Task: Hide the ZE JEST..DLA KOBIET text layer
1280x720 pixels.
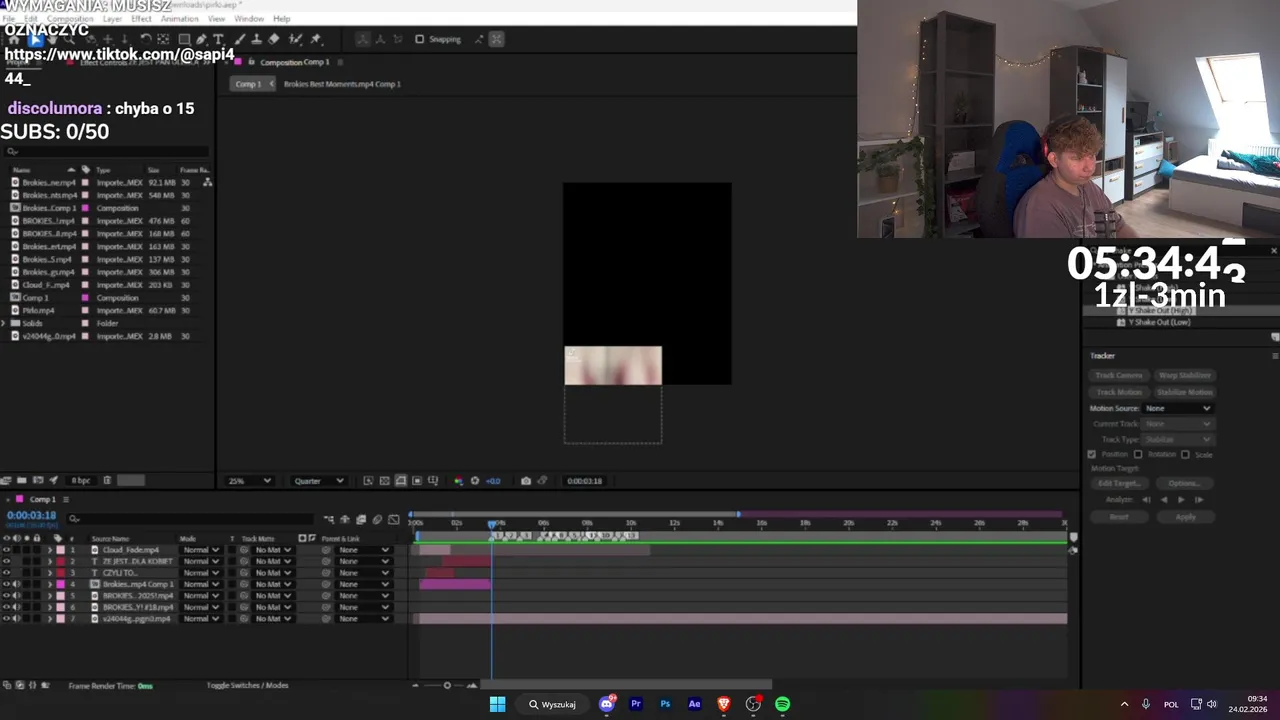Action: [x=7, y=561]
